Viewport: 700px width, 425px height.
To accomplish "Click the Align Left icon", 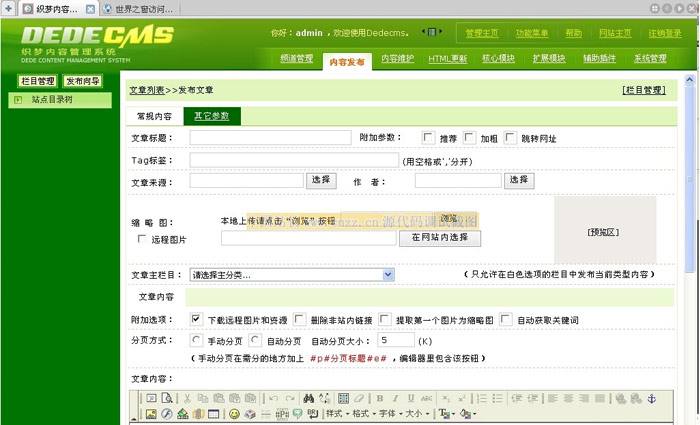I will (553, 398).
